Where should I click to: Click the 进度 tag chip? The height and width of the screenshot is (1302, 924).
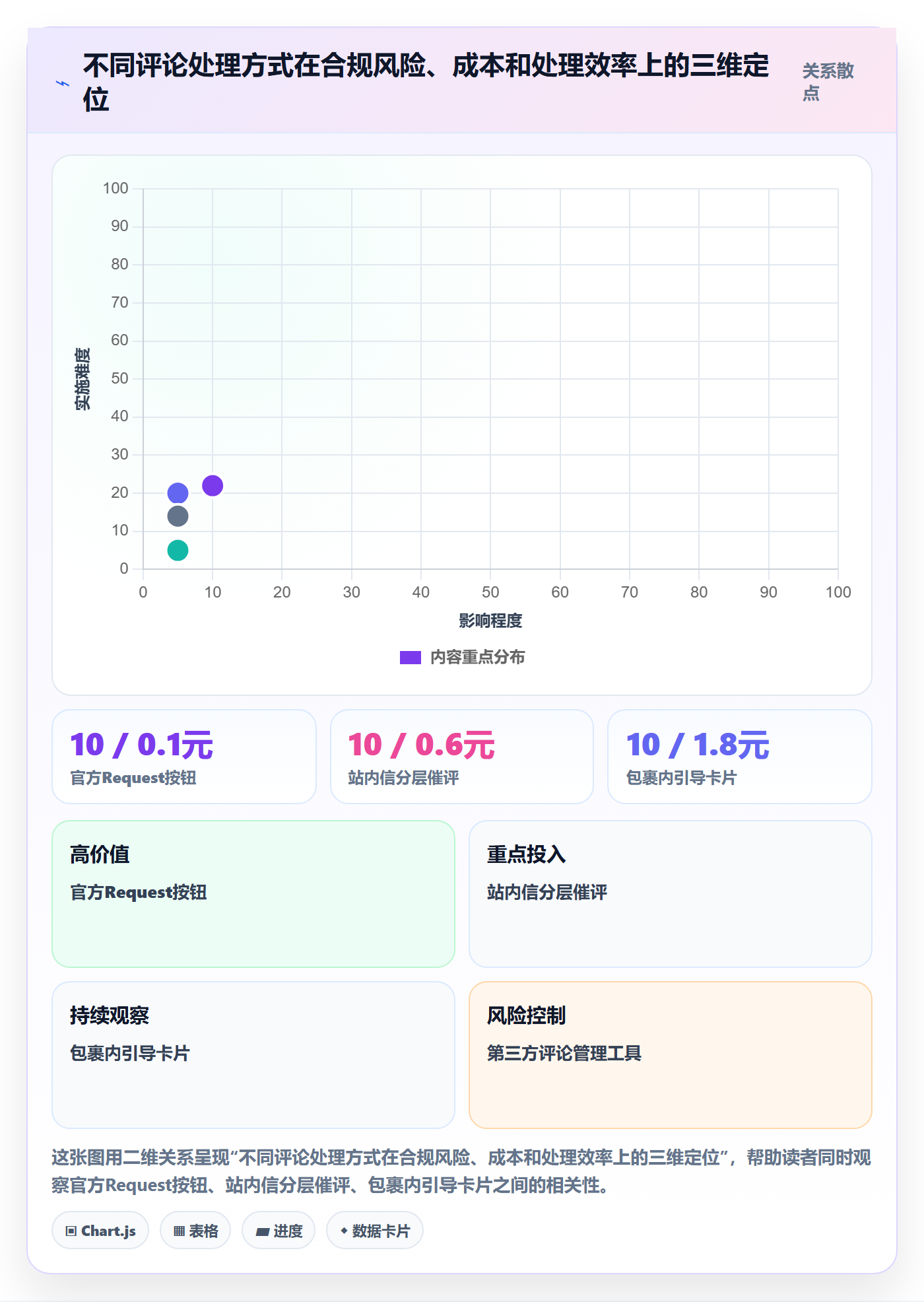[x=279, y=1231]
